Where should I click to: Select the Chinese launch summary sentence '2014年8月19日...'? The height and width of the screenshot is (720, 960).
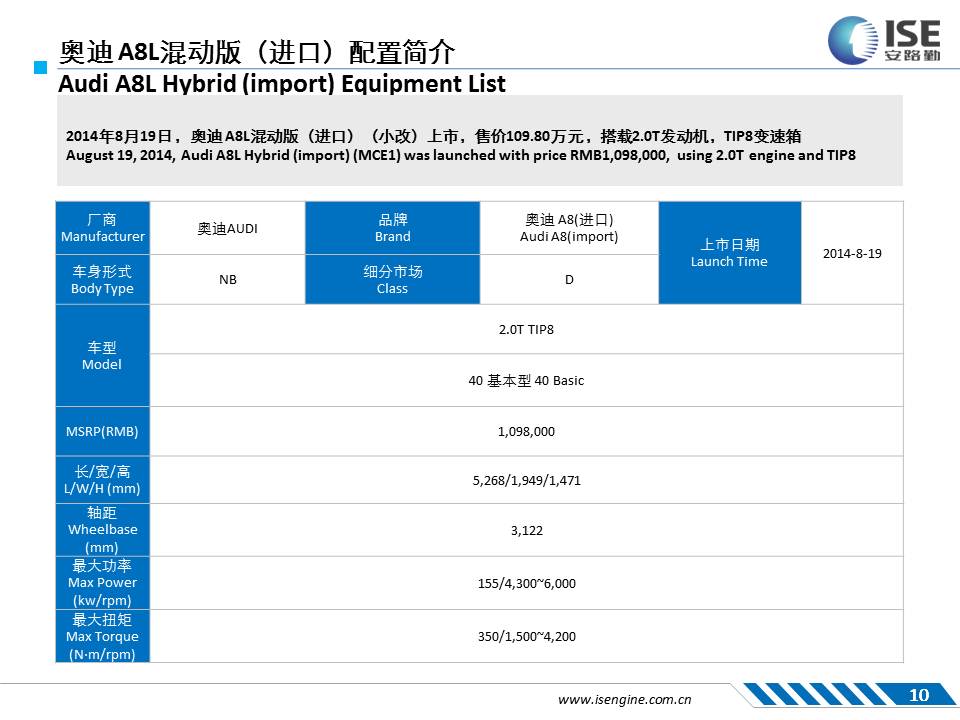coord(433,136)
